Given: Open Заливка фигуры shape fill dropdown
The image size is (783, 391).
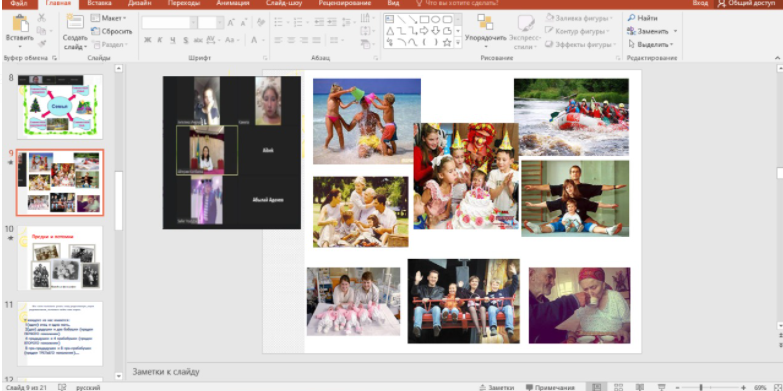Looking at the screenshot, I should click(579, 18).
